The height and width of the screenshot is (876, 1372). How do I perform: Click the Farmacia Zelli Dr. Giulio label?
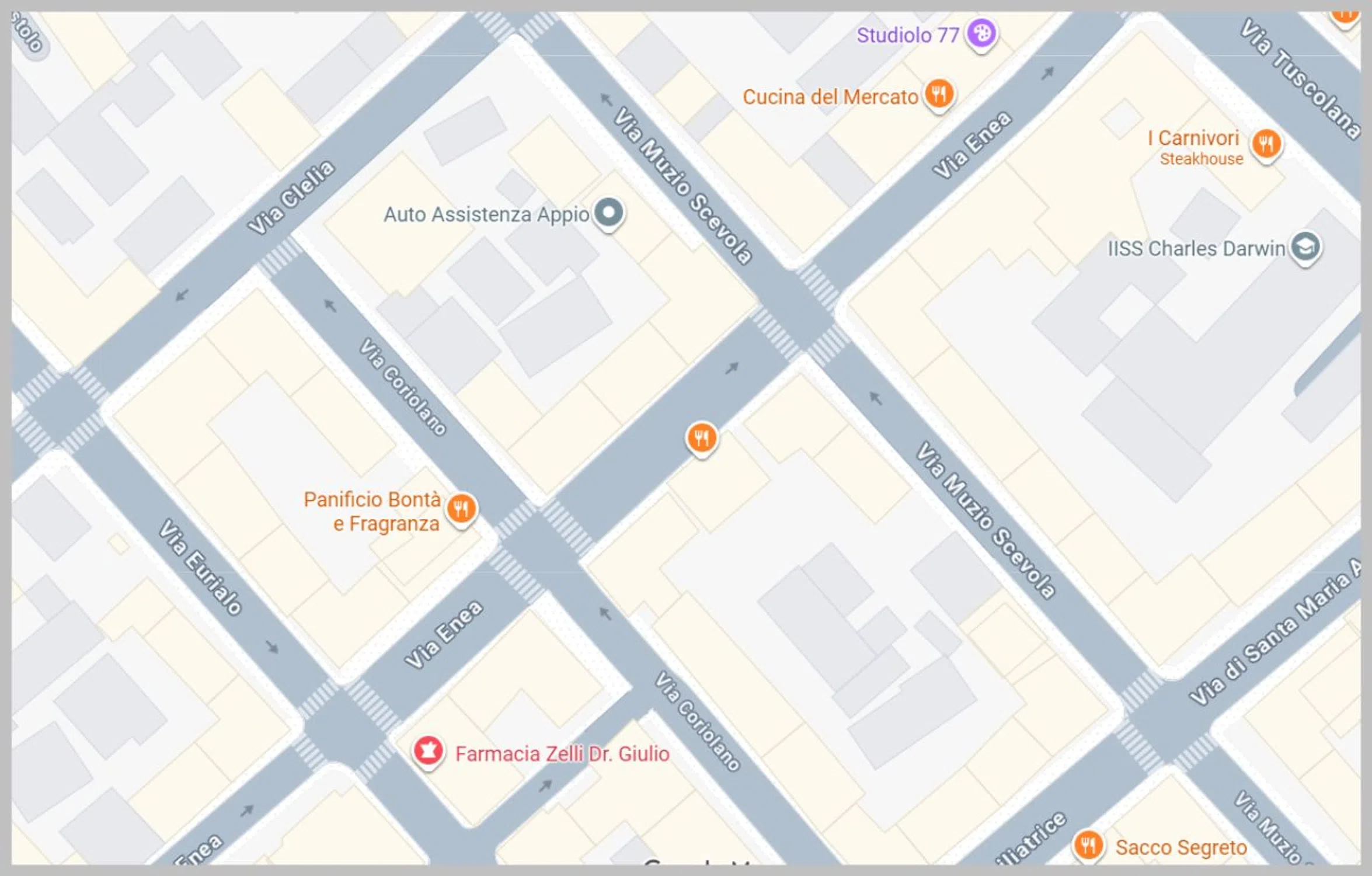click(x=562, y=754)
